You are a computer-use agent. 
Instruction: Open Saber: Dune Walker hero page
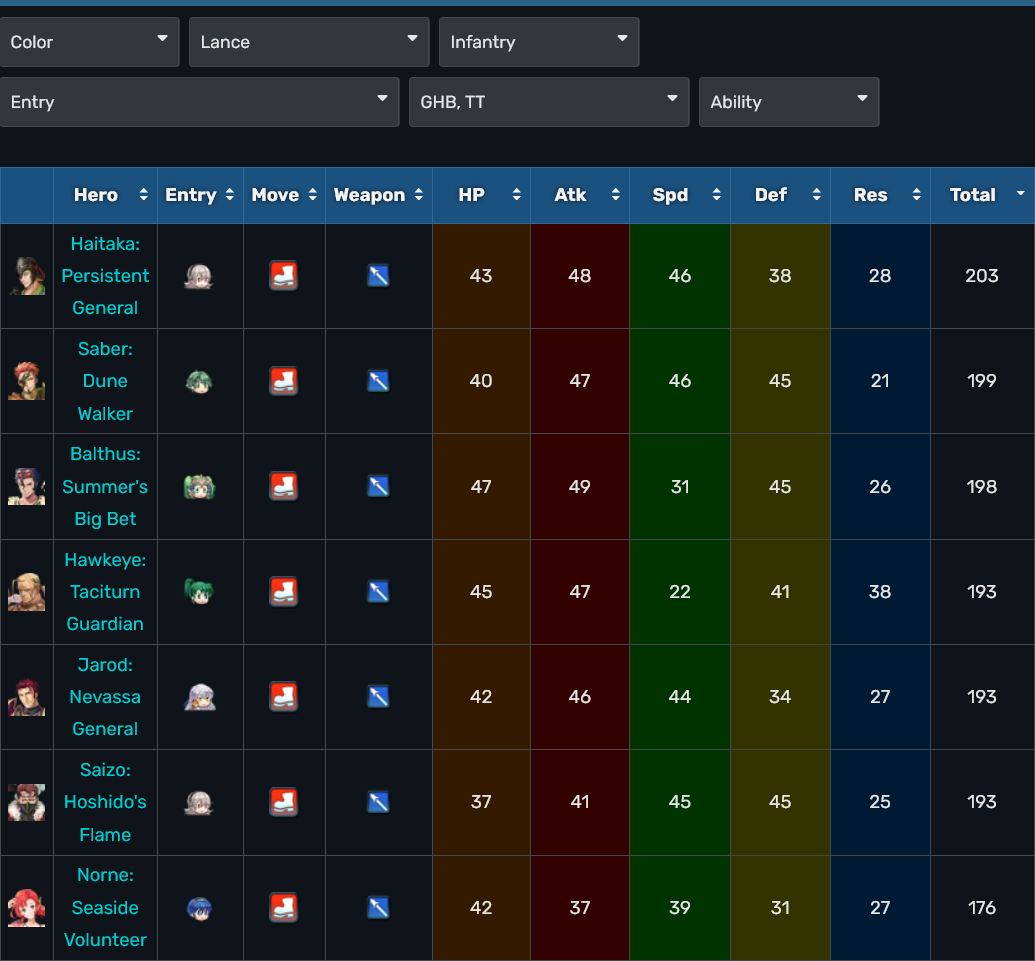[105, 381]
